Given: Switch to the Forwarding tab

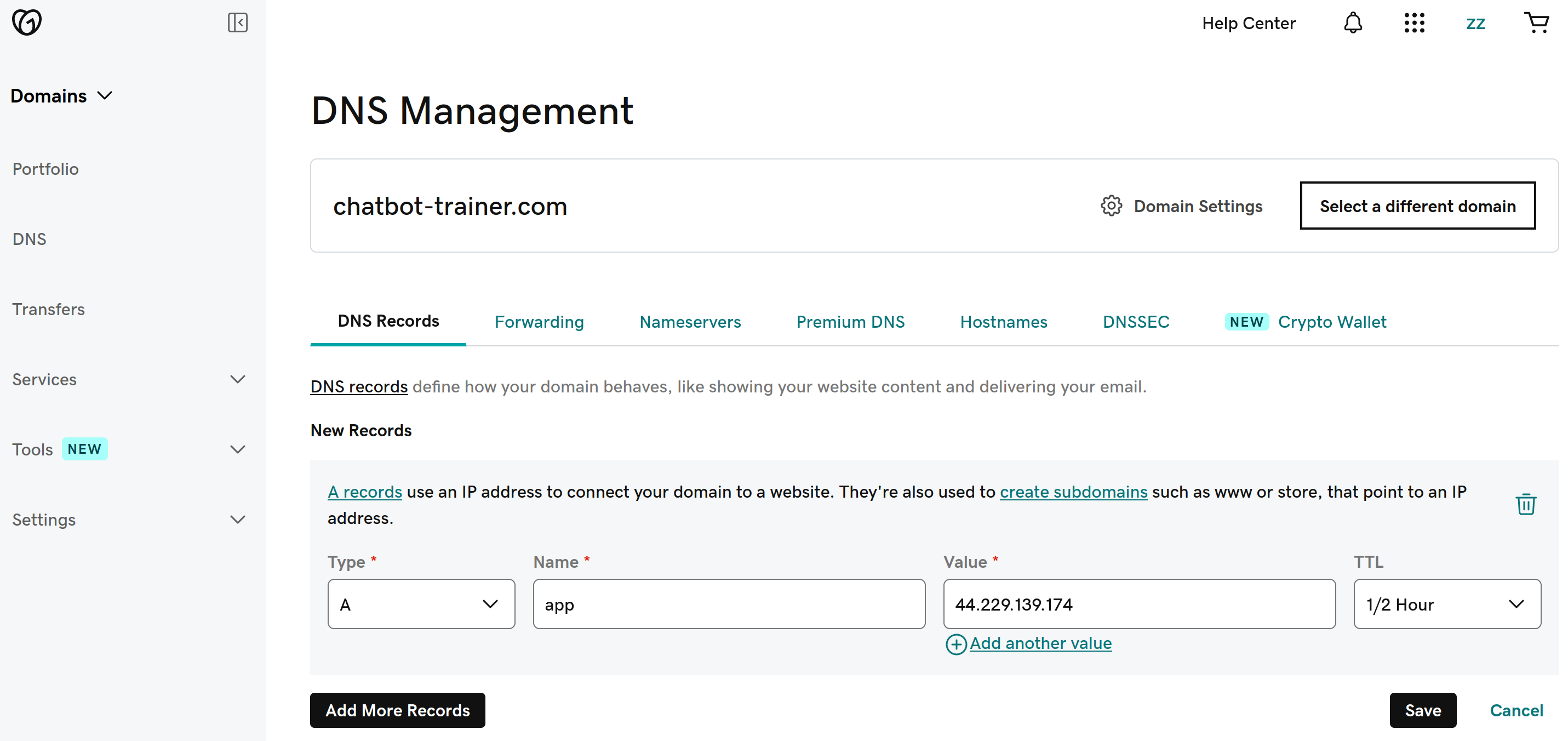Looking at the screenshot, I should (x=539, y=322).
